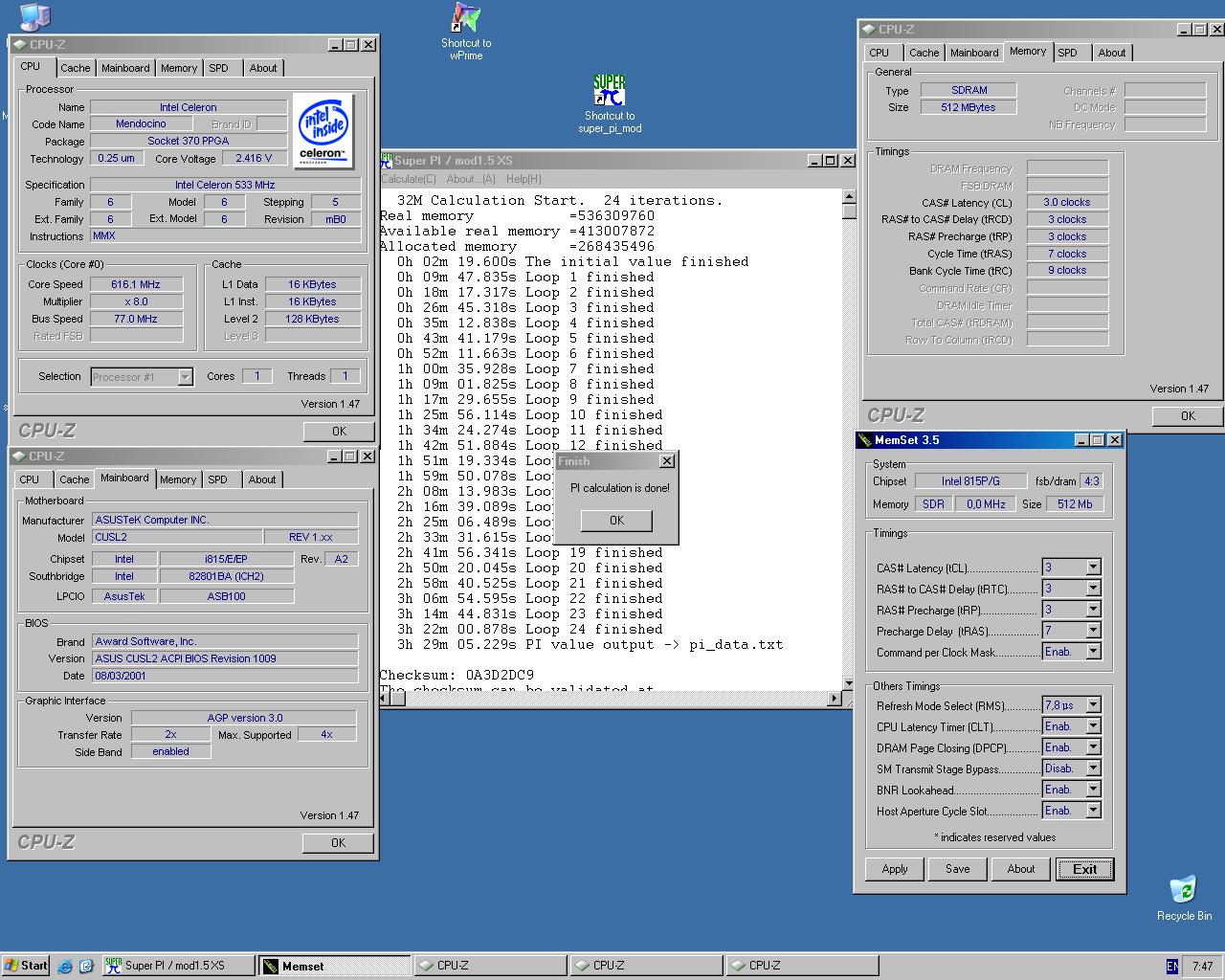
Task: Expand Host Aperture Cycle Slot dropdown
Action: (1093, 811)
